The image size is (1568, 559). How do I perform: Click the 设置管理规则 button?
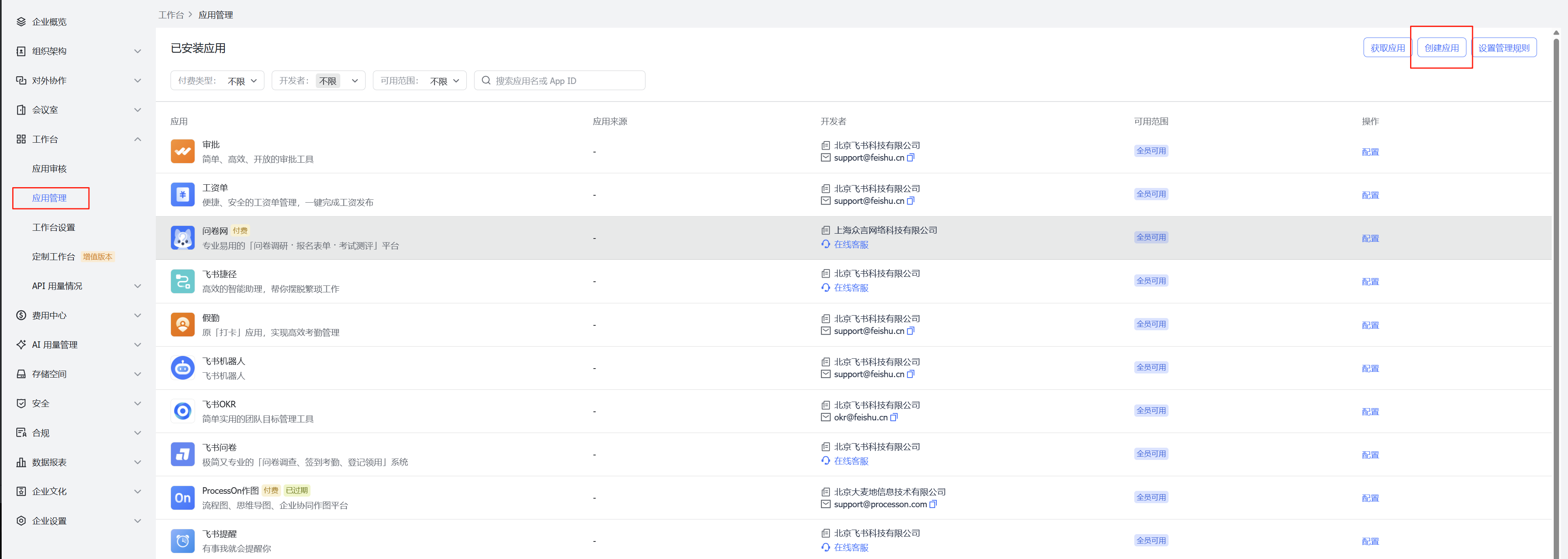click(1504, 47)
